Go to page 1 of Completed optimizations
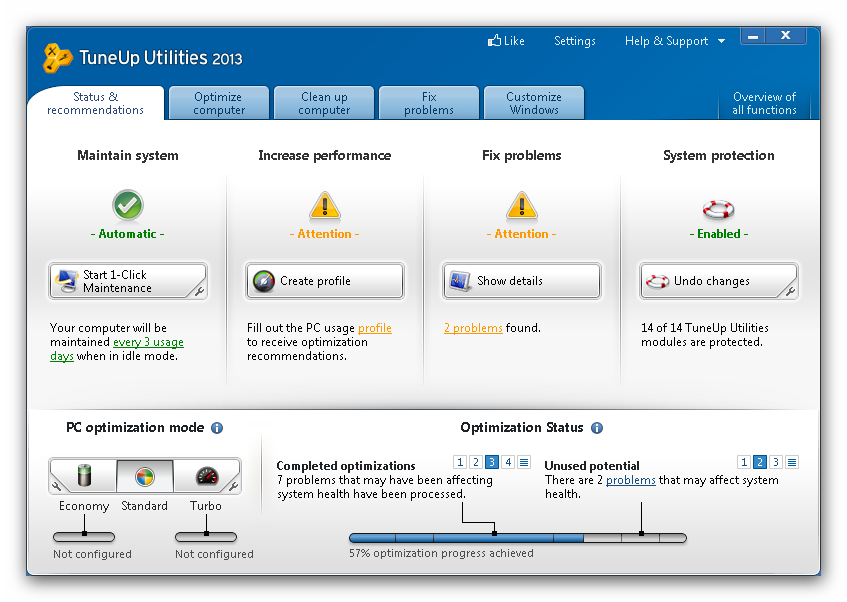This screenshot has height=602, width=847. 460,462
